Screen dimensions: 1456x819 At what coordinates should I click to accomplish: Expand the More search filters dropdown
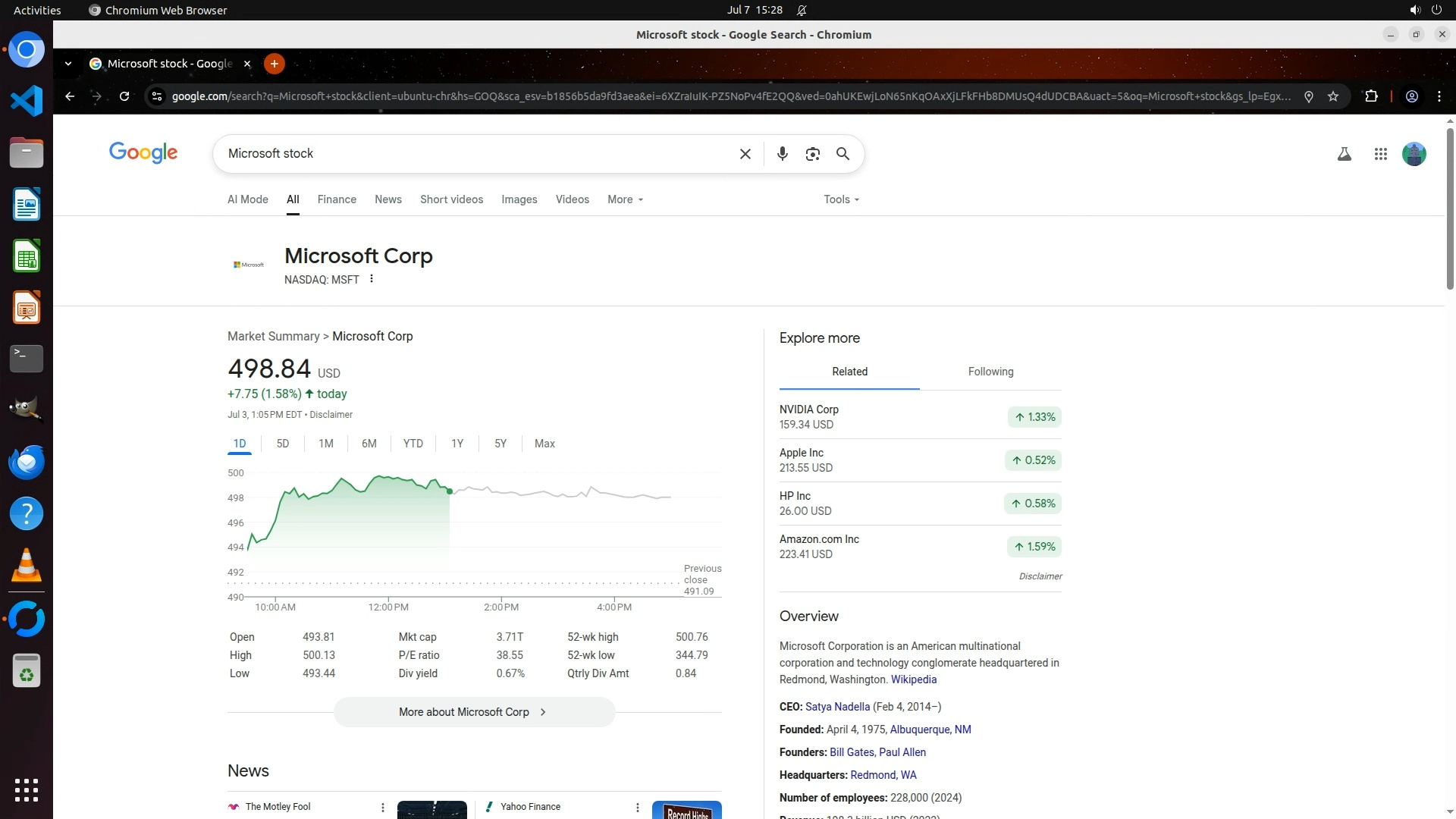pyautogui.click(x=625, y=199)
